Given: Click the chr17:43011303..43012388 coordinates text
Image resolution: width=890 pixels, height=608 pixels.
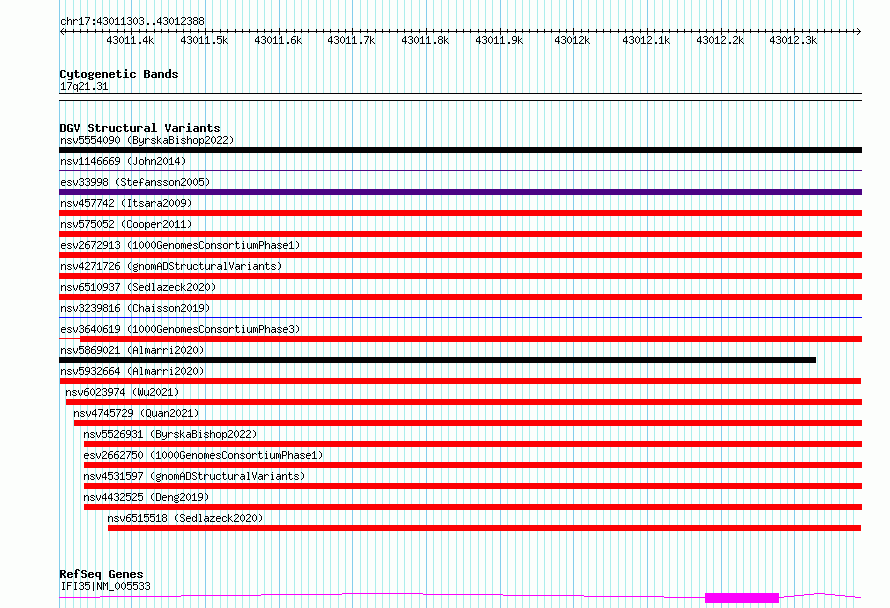Looking at the screenshot, I should pos(132,22).
